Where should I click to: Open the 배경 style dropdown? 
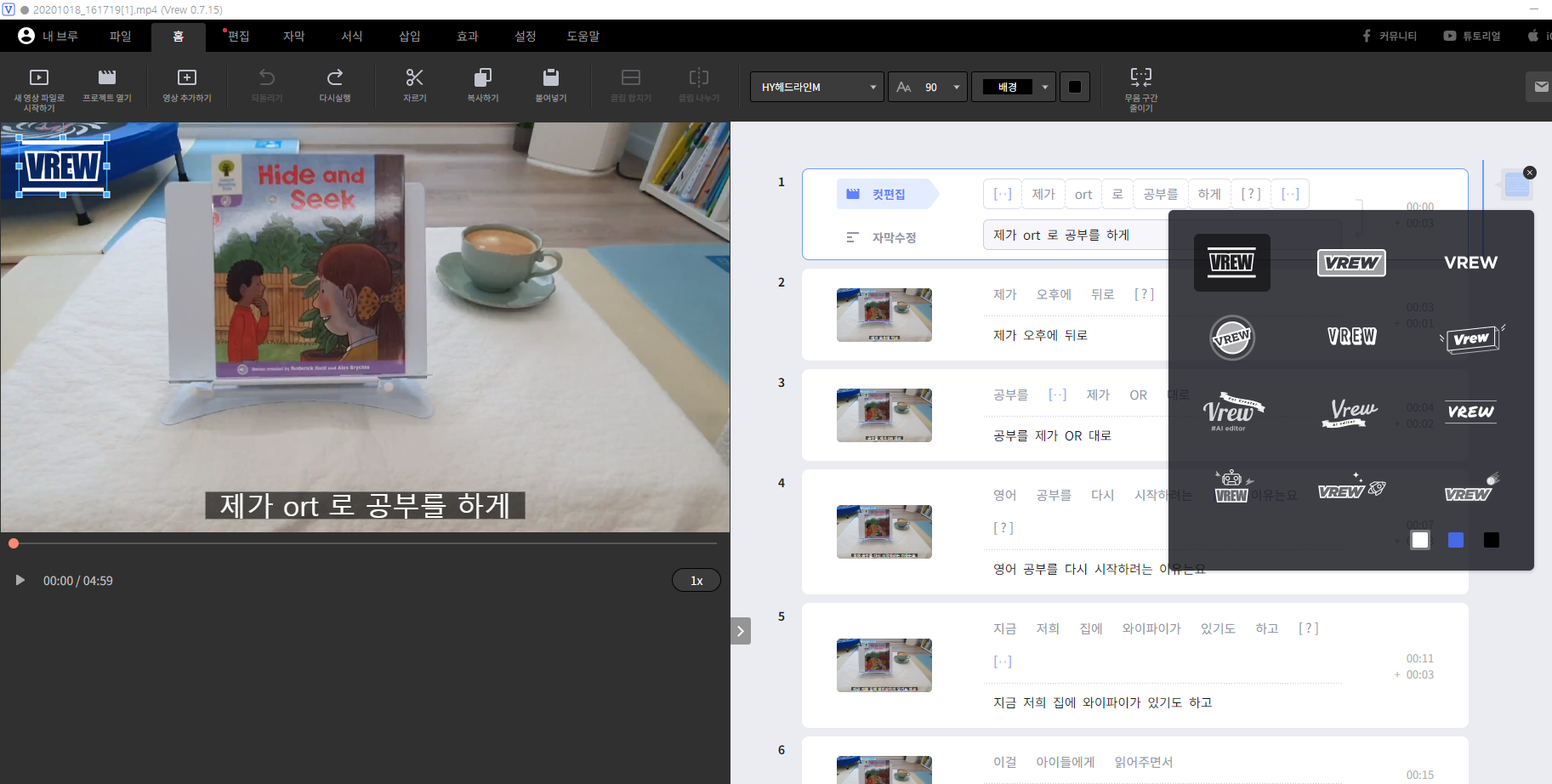(1014, 87)
